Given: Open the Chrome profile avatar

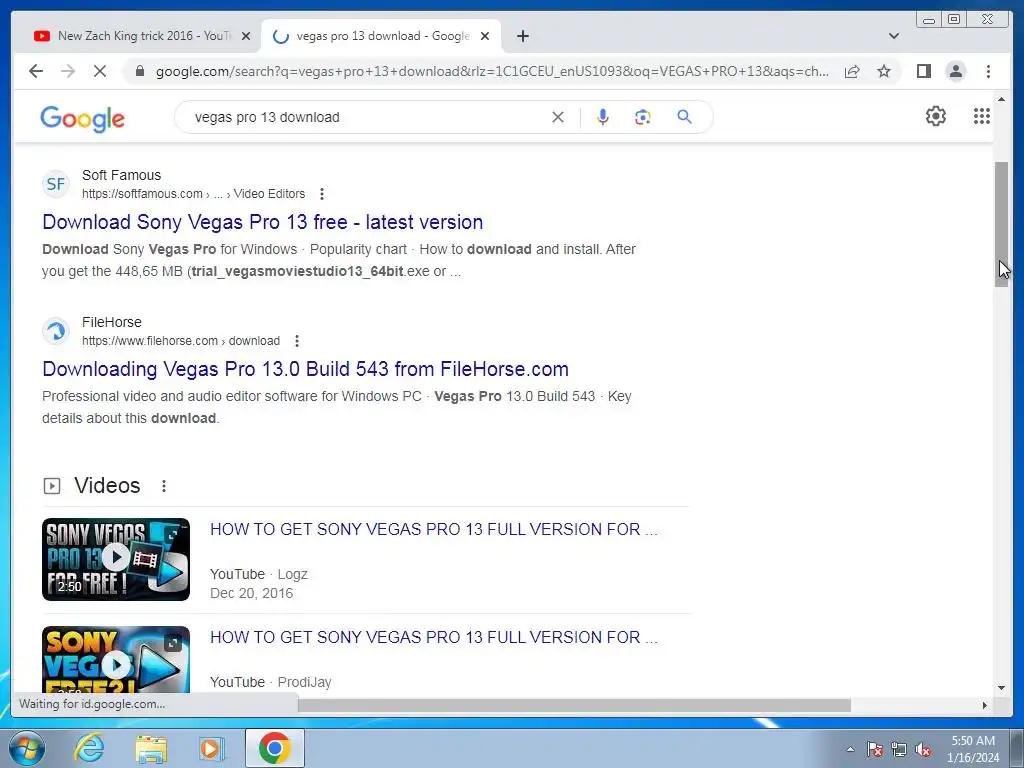Looking at the screenshot, I should tap(955, 71).
